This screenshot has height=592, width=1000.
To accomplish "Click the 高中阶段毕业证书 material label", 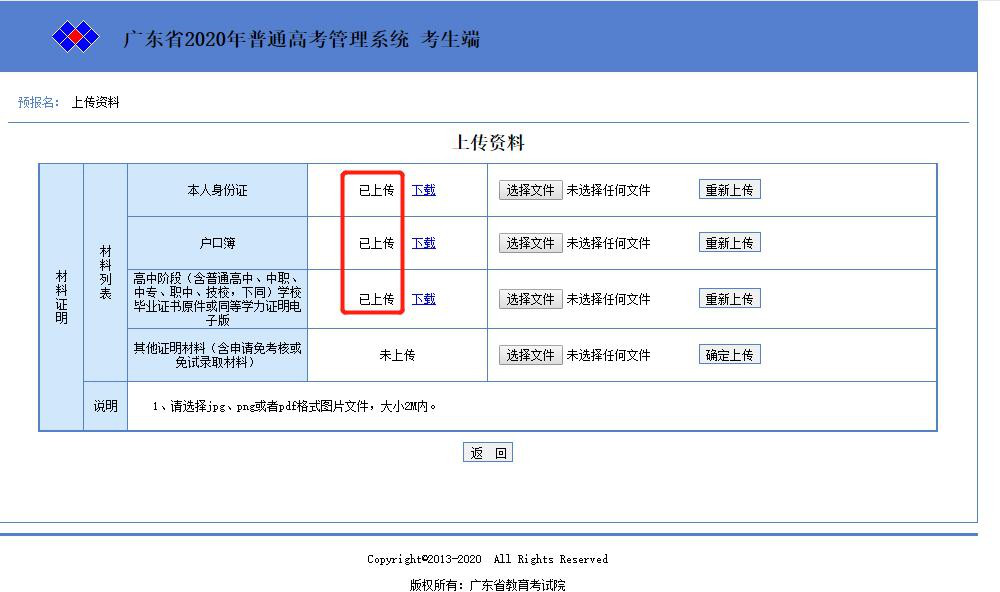I will pyautogui.click(x=217, y=299).
